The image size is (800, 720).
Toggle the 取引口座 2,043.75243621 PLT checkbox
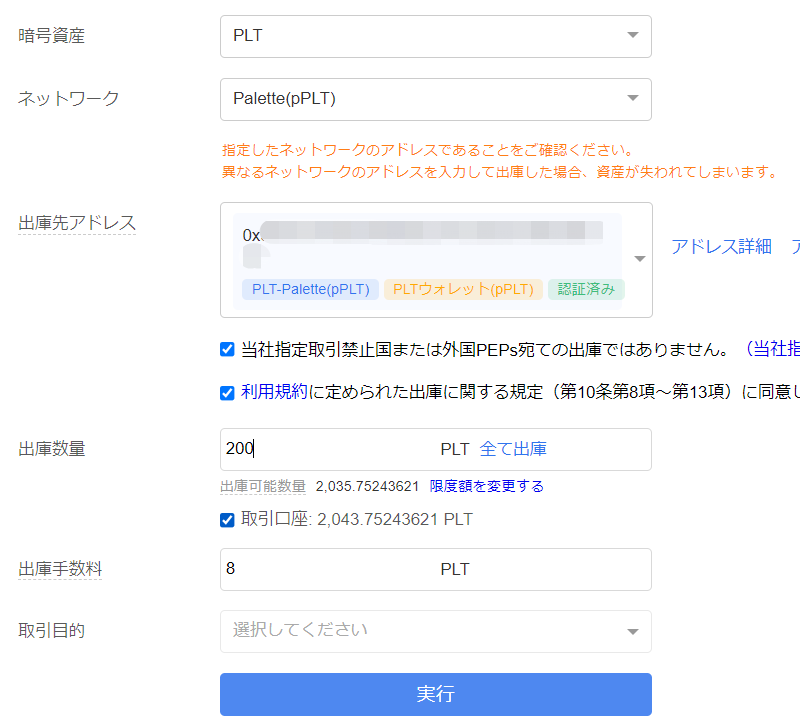click(227, 520)
